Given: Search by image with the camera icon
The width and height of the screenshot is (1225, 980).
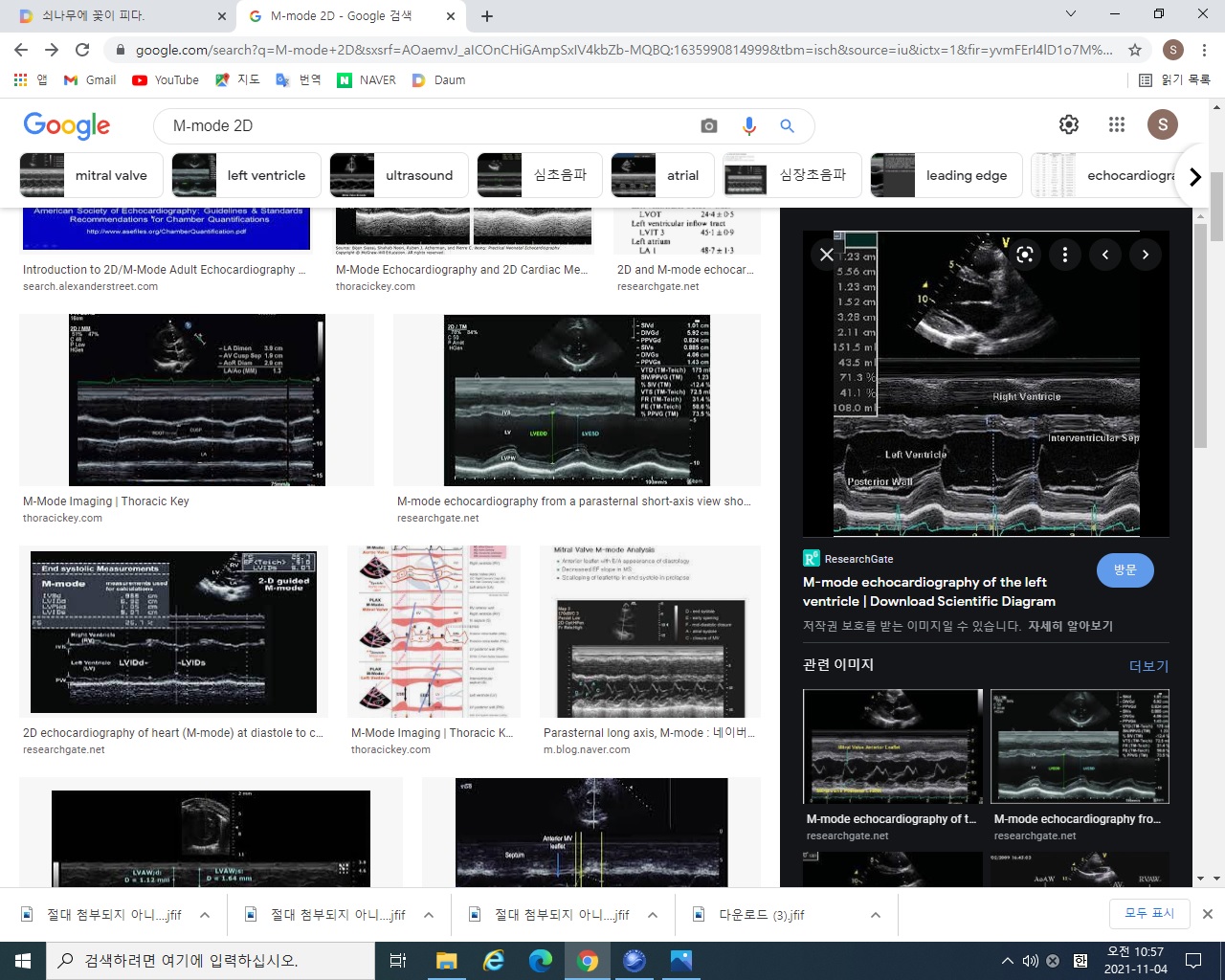Looking at the screenshot, I should point(709,125).
